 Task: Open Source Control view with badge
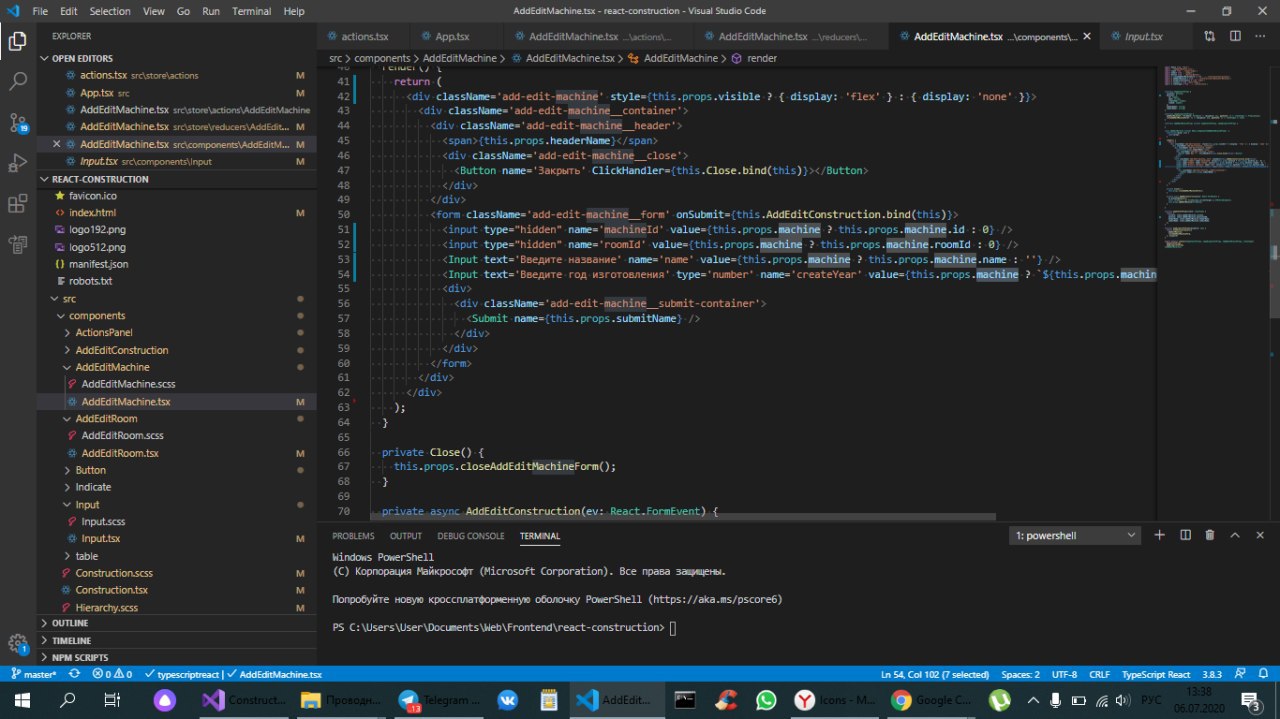17,123
